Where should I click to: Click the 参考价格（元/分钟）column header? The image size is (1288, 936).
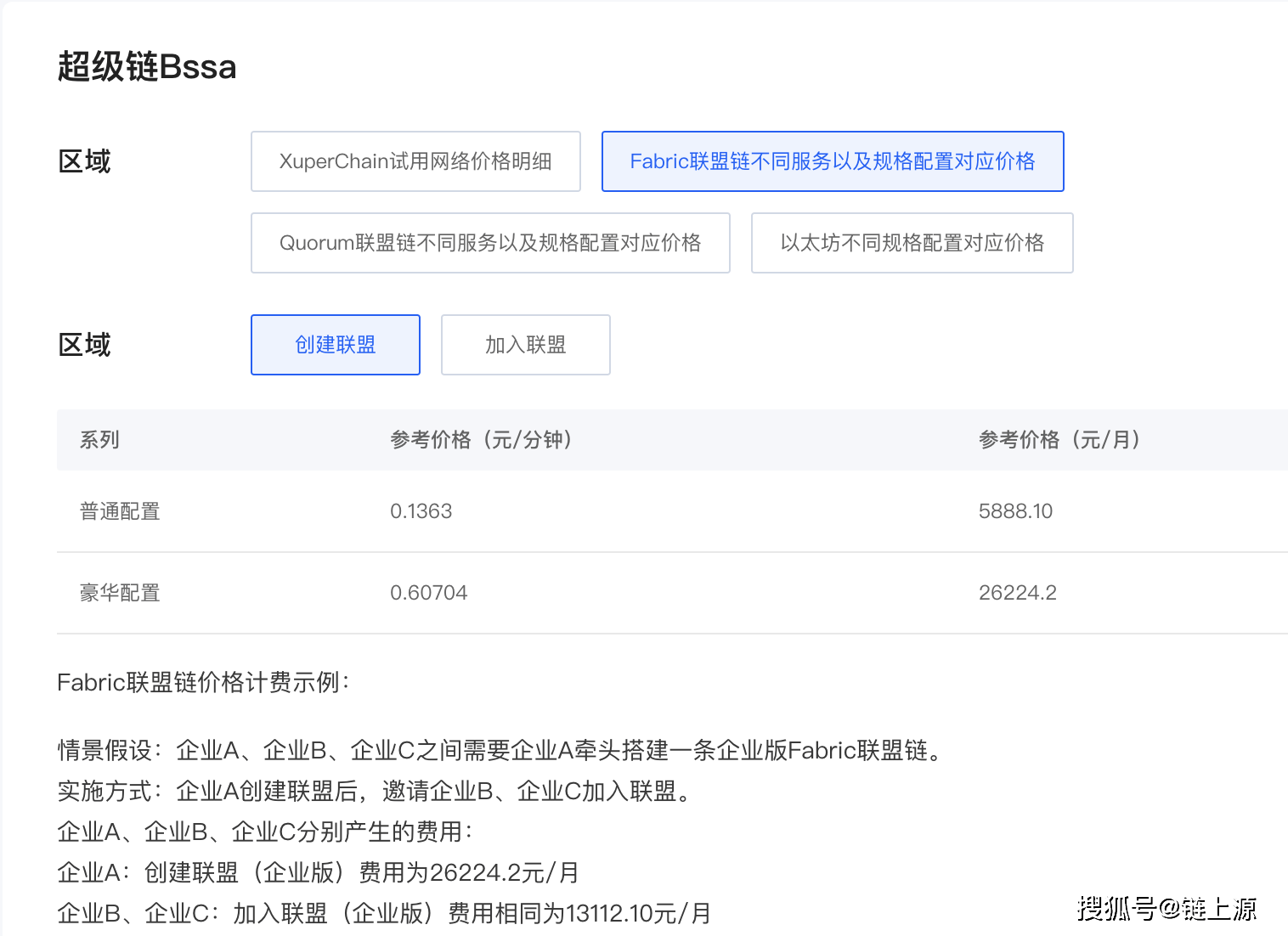click(481, 440)
